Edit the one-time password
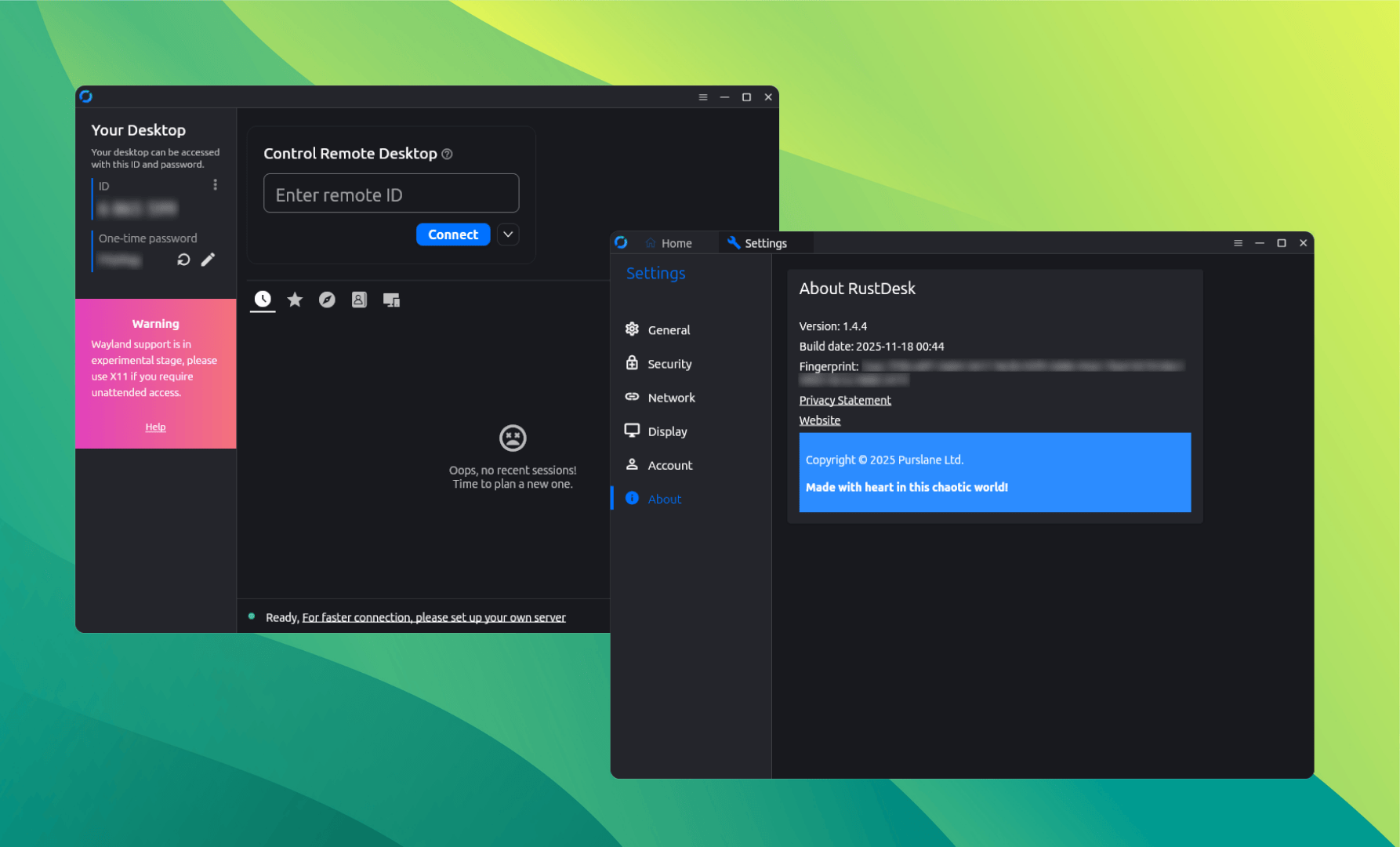 [208, 259]
